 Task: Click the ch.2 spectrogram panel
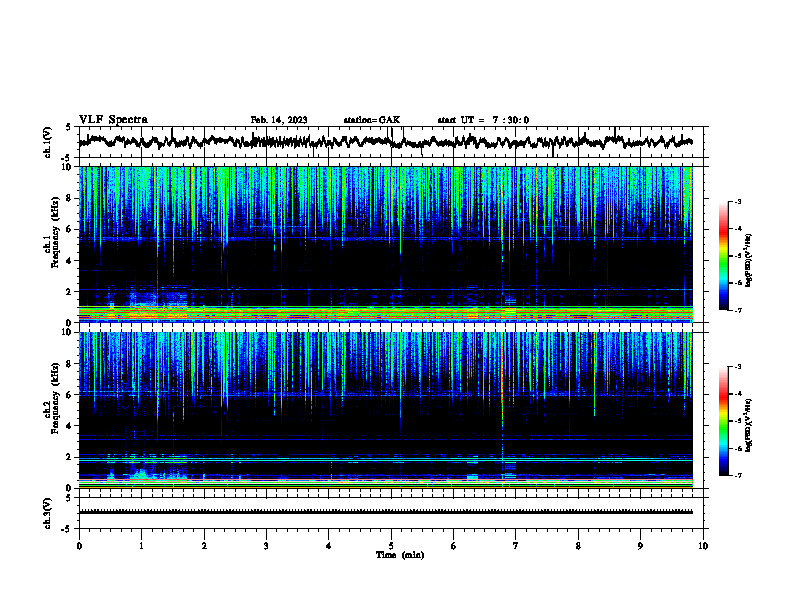click(385, 410)
